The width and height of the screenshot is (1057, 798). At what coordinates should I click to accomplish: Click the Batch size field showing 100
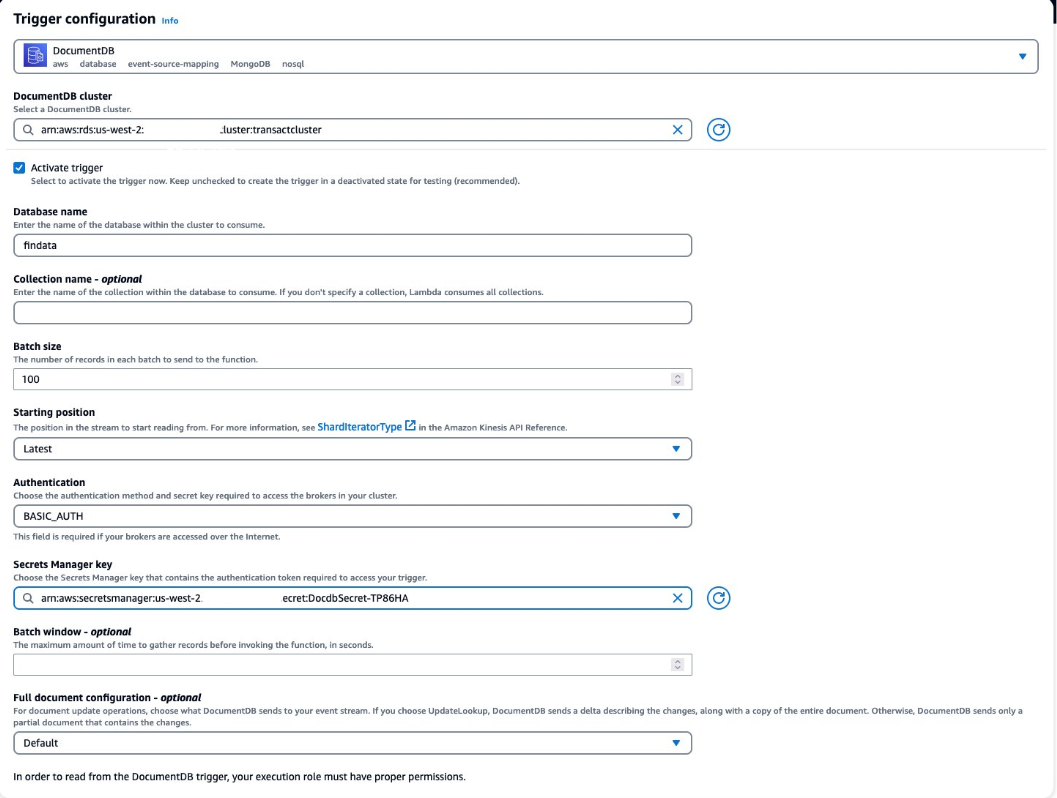(353, 379)
